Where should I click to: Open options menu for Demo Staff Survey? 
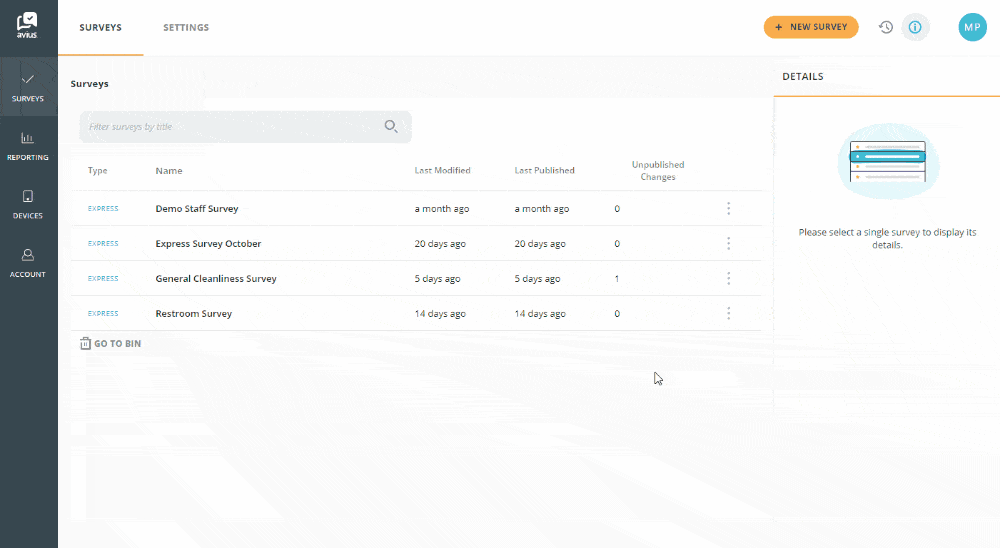728,209
